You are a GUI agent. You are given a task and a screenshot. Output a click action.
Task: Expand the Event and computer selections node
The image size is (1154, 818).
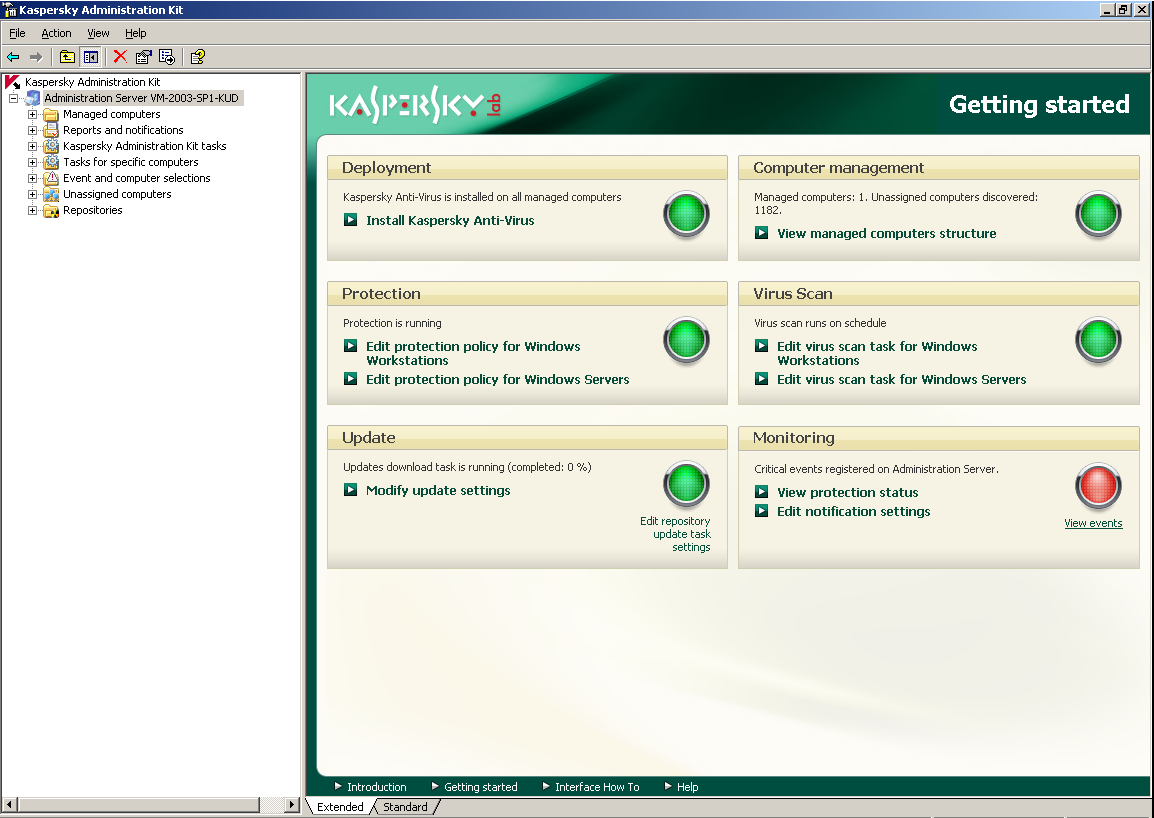coord(32,178)
